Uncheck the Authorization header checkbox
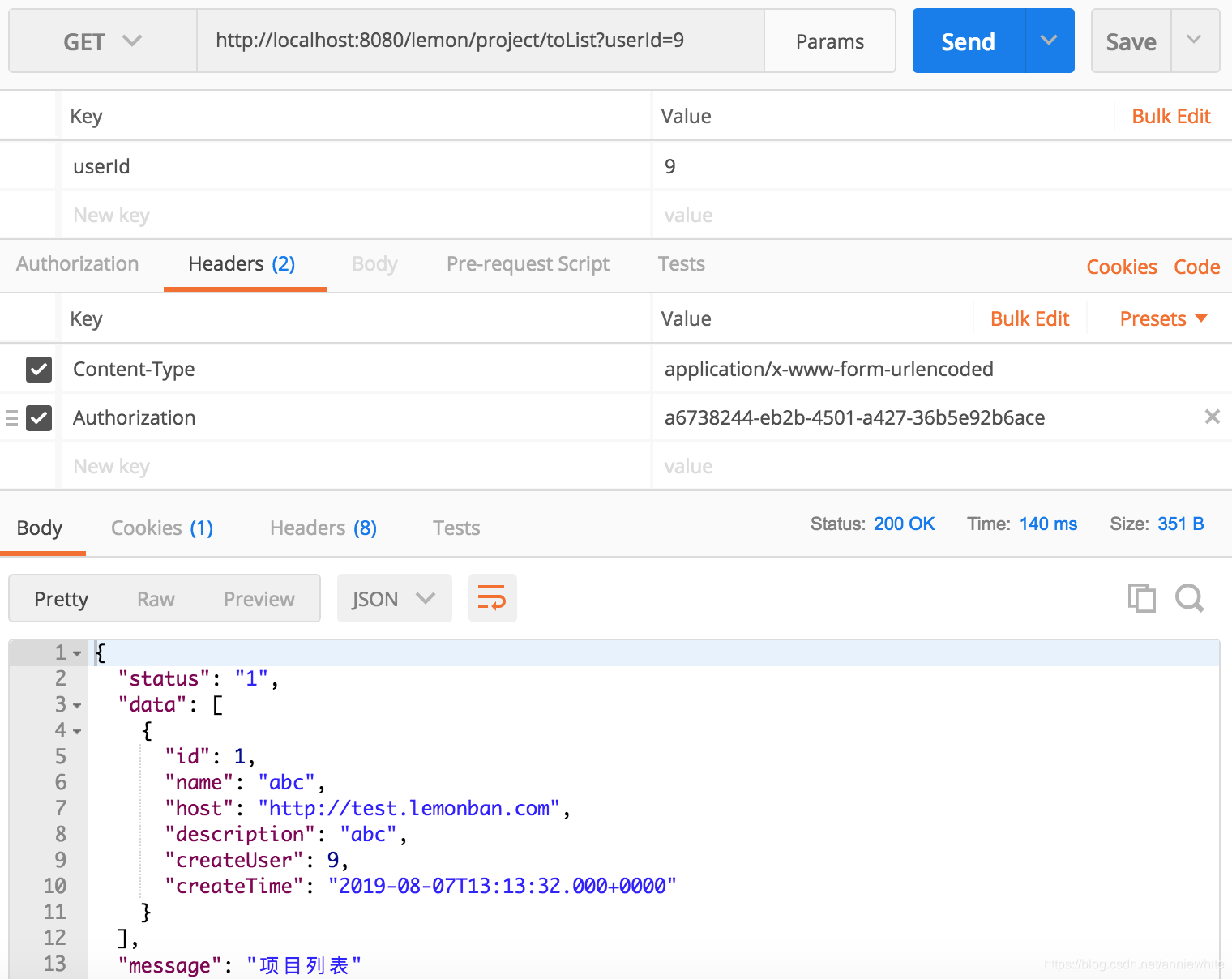Image resolution: width=1232 pixels, height=979 pixels. [x=39, y=418]
